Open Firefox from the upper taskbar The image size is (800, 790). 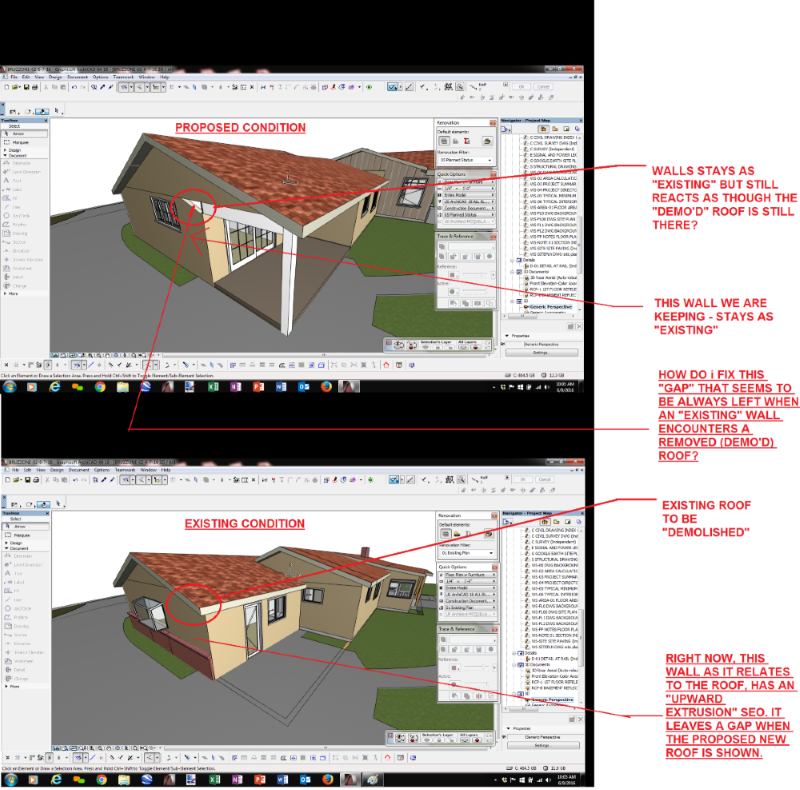(326, 386)
